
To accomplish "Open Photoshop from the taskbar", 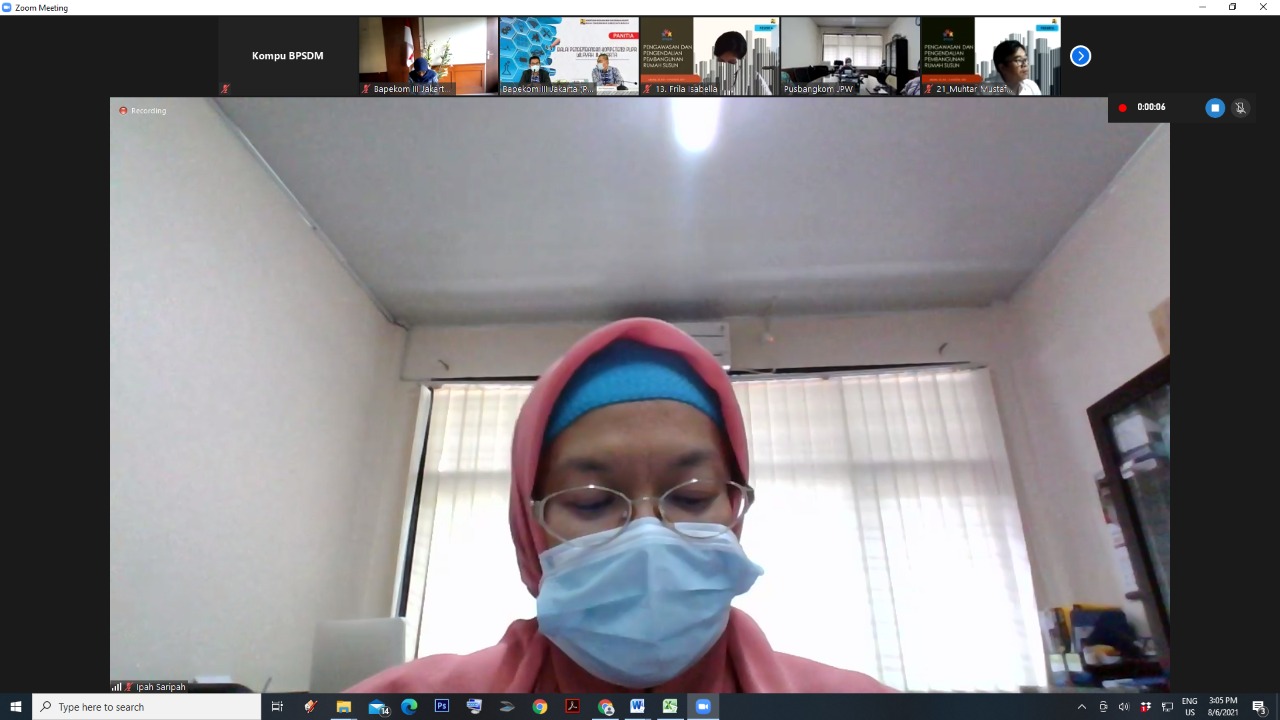I will pos(442,707).
